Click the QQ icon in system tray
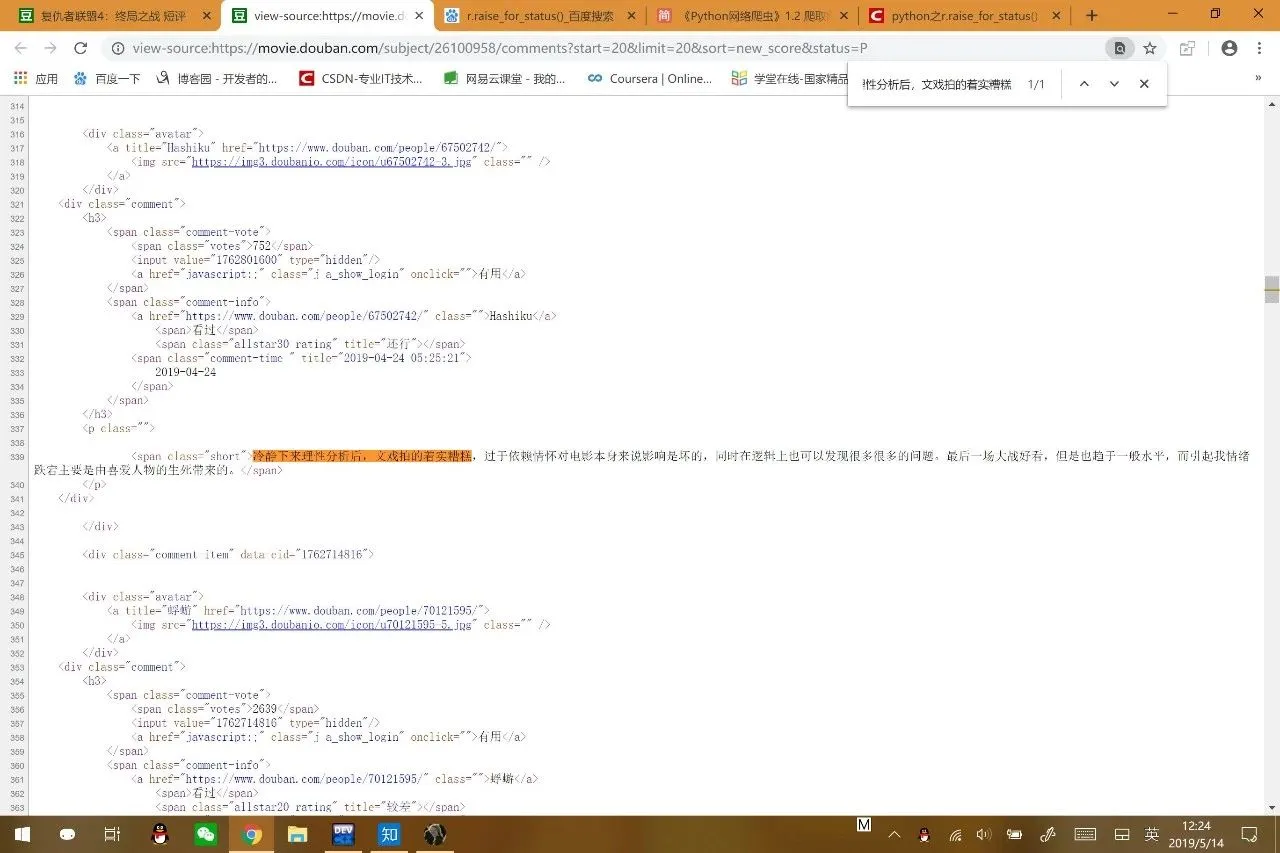 point(924,834)
